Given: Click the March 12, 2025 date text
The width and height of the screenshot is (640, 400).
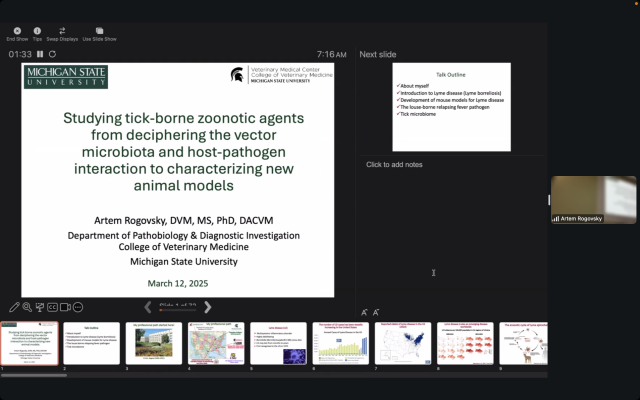Looking at the screenshot, I should 178,283.
